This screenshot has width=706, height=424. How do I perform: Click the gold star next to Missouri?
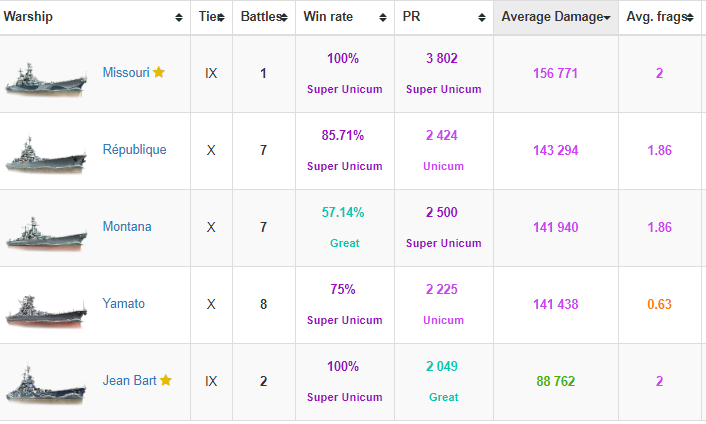(159, 73)
